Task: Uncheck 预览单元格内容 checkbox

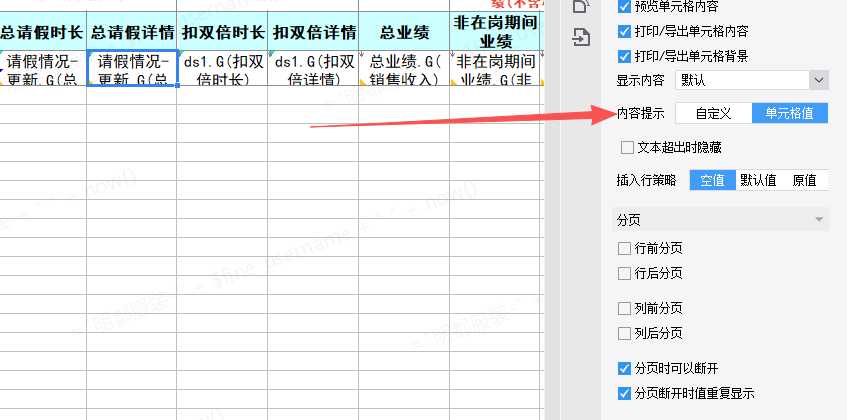Action: pyautogui.click(x=625, y=6)
